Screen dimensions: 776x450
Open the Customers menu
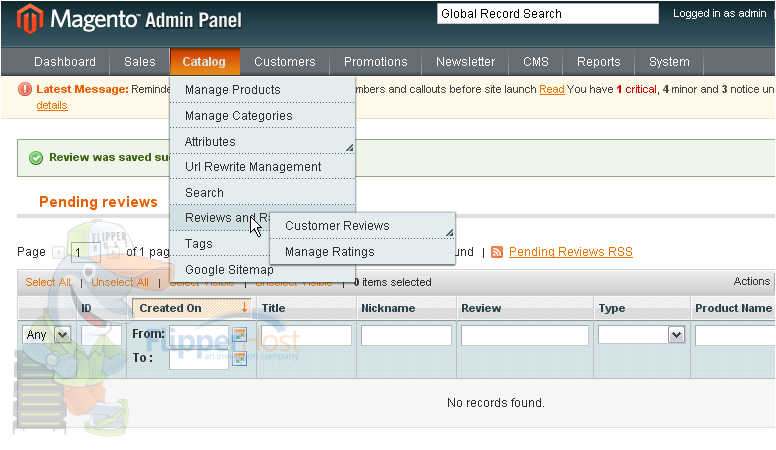[285, 62]
